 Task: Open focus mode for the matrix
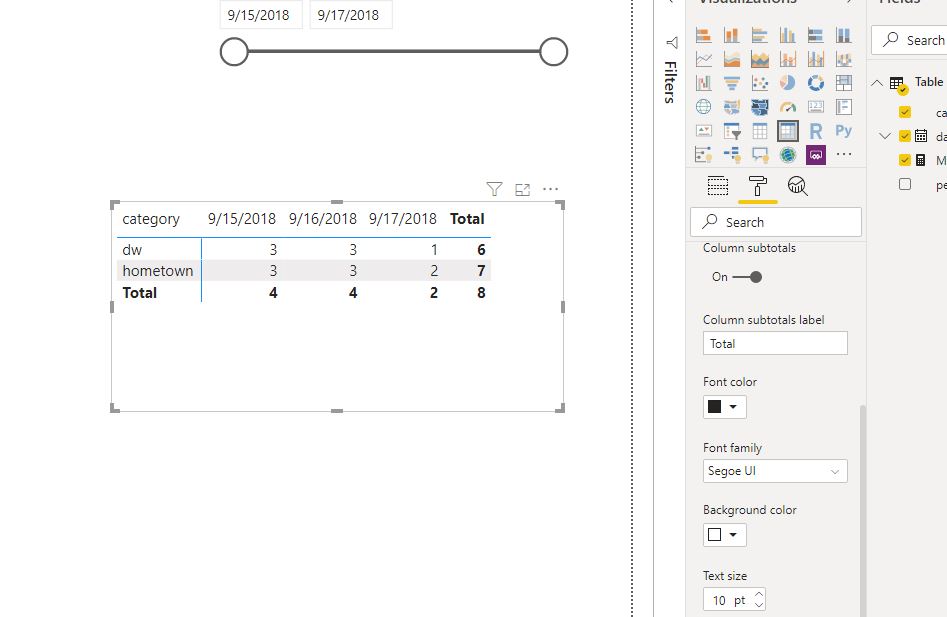522,190
